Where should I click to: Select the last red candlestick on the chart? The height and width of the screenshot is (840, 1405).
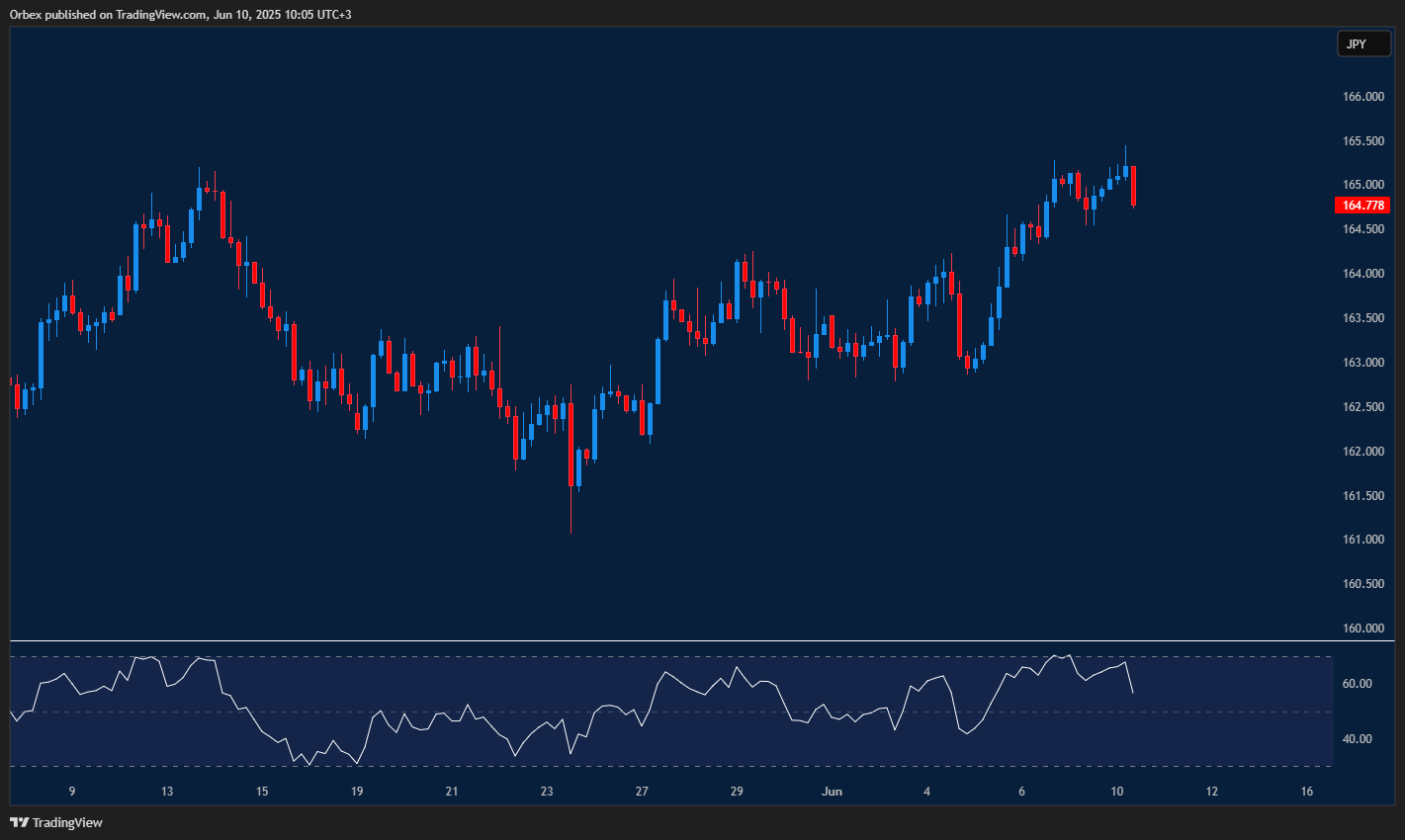point(1133,186)
